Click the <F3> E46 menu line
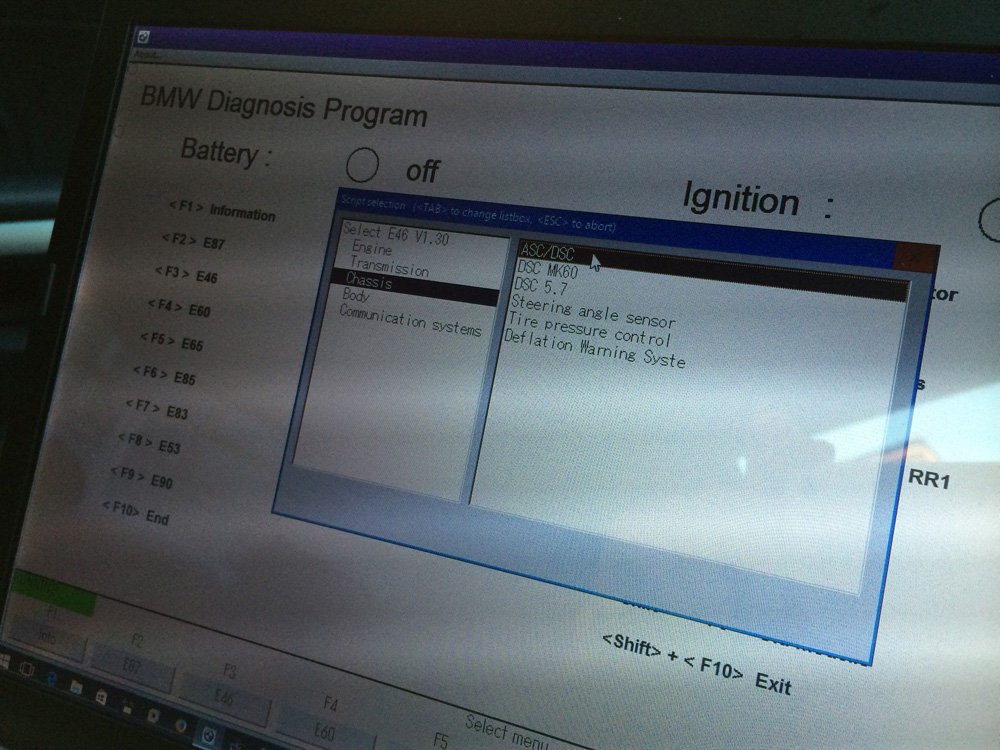 (x=186, y=274)
